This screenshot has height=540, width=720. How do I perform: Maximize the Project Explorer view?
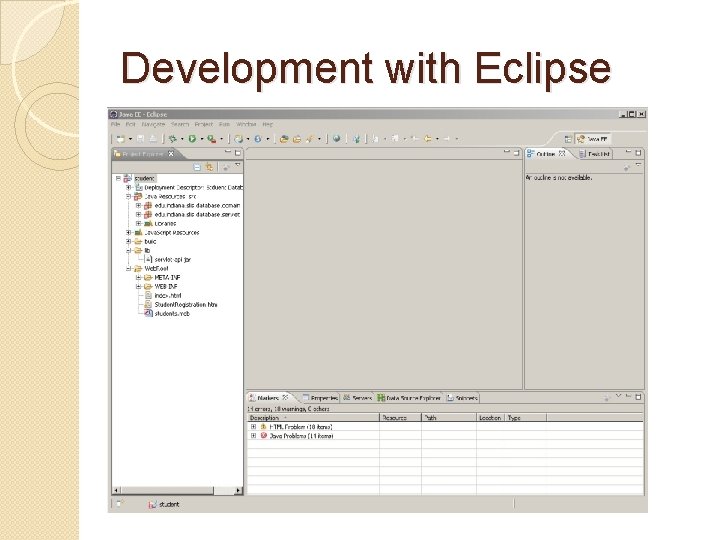pyautogui.click(x=238, y=152)
